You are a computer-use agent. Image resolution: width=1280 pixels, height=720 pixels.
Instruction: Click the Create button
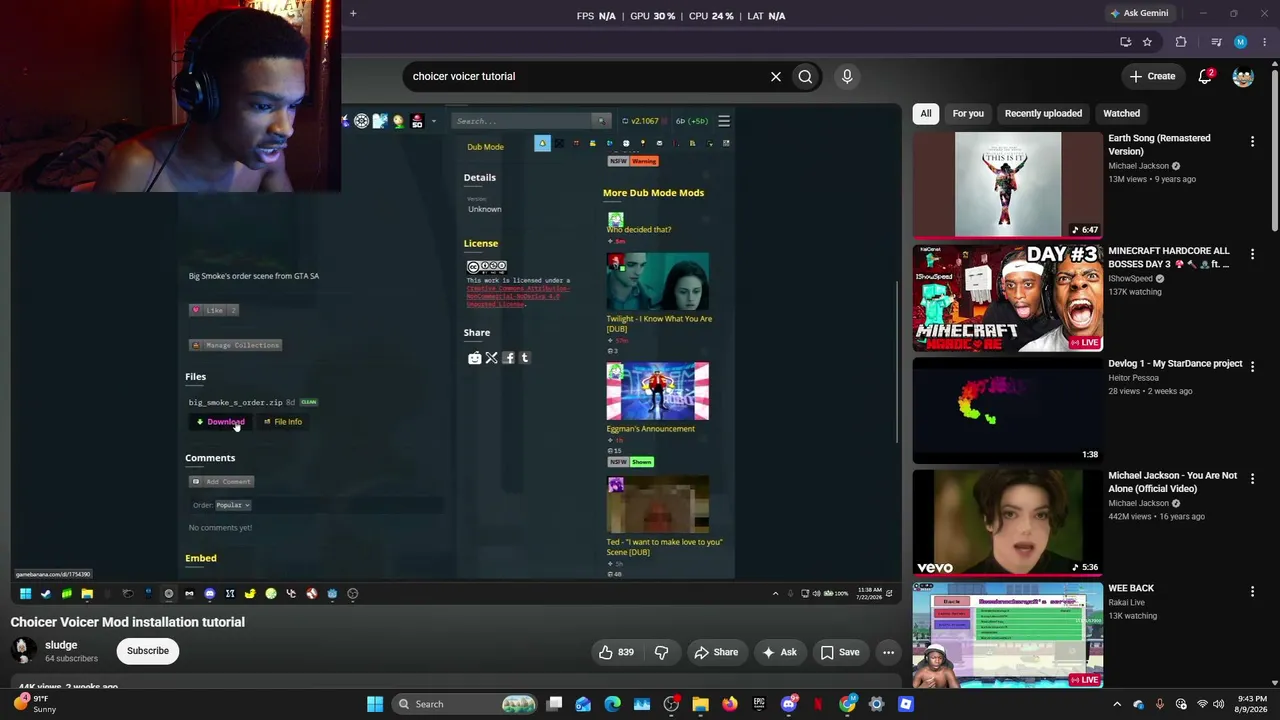coord(1152,76)
